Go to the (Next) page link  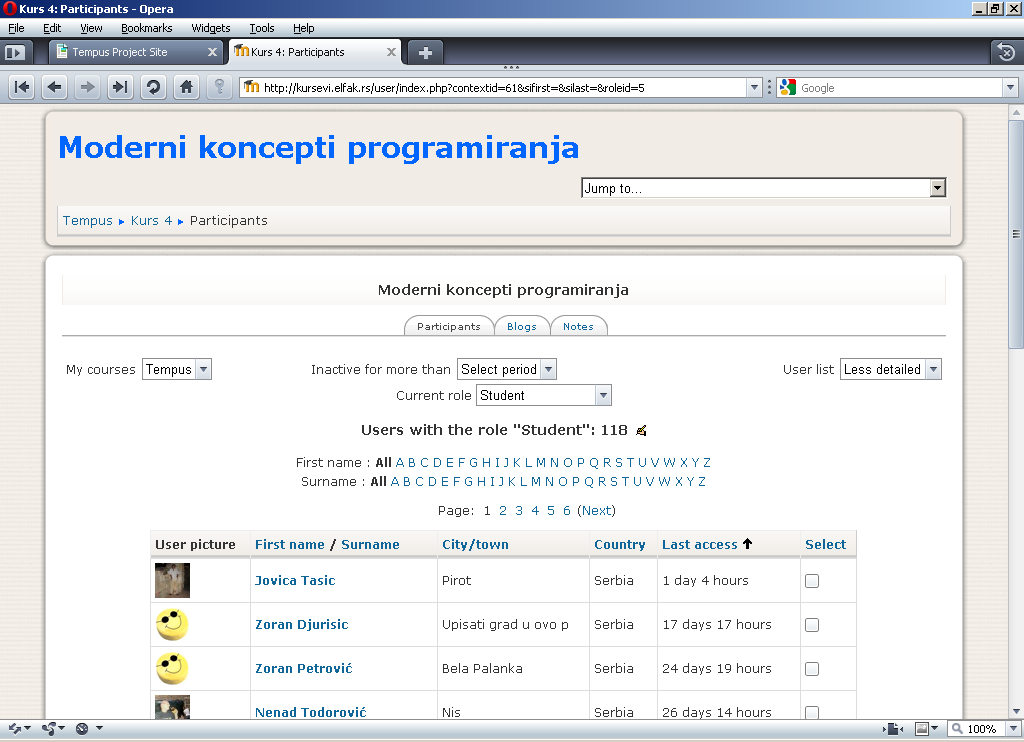(596, 511)
